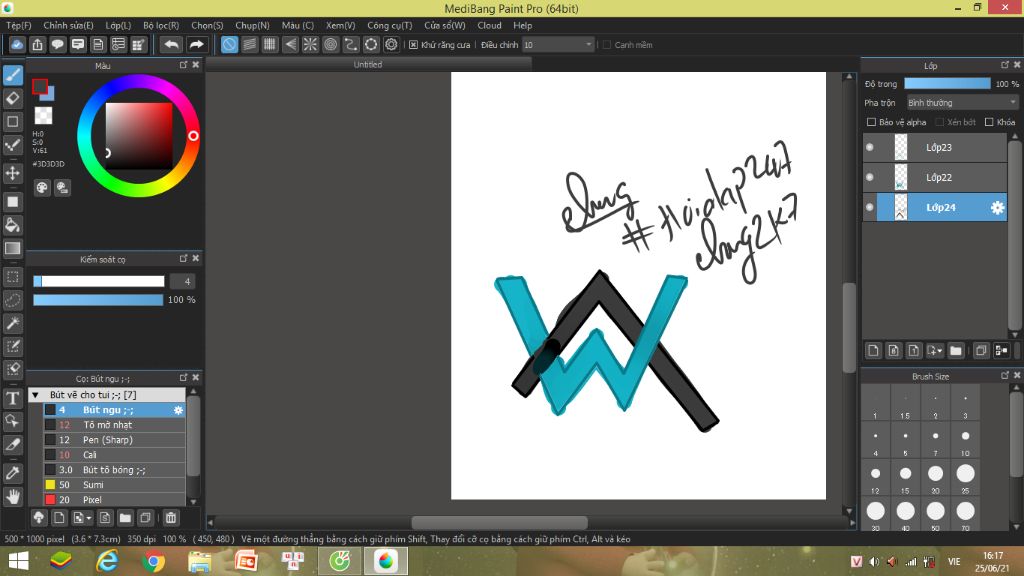Click the cloud save icon in toolbar
This screenshot has height=576, width=1024.
click(x=17, y=44)
